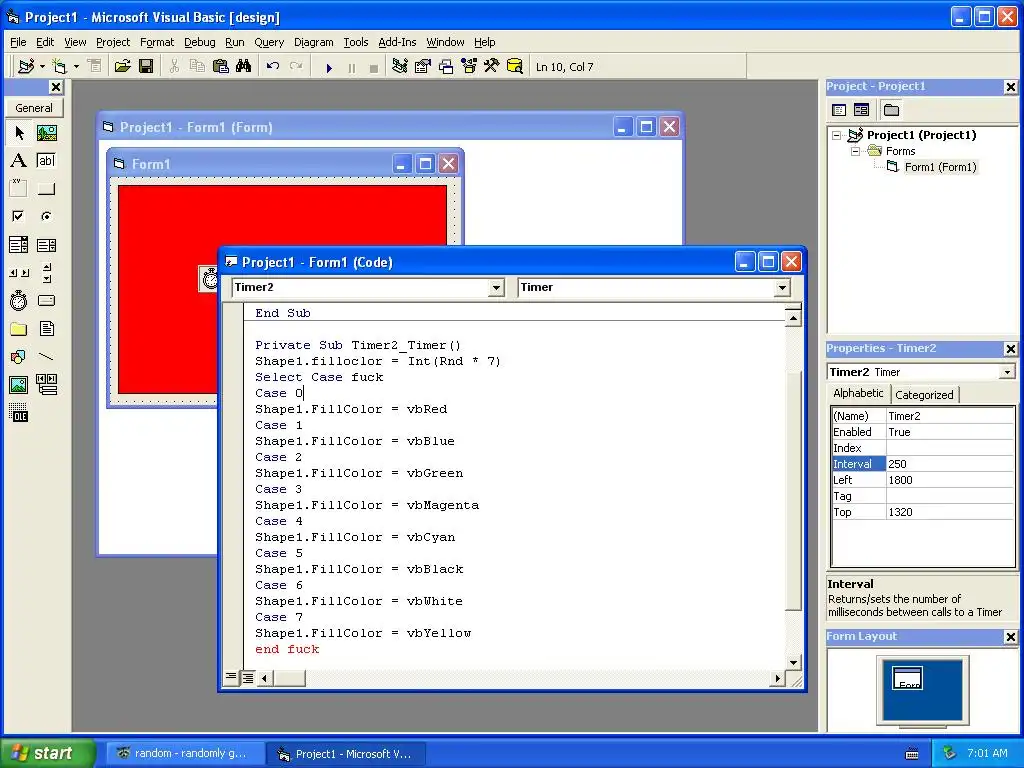The width and height of the screenshot is (1024, 768).
Task: Open the Timer2 object dropdown in code window
Action: point(496,287)
